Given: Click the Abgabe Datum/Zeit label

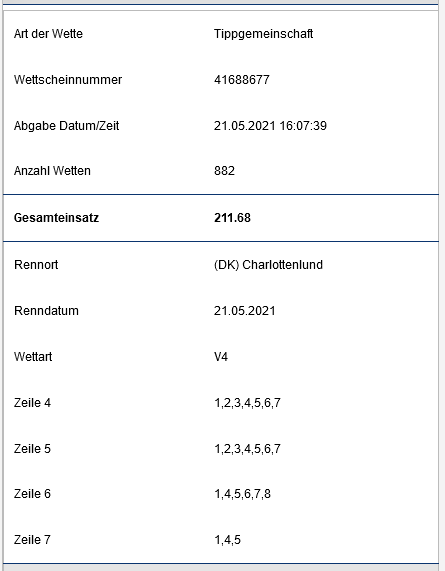Looking at the screenshot, I should (67, 126).
